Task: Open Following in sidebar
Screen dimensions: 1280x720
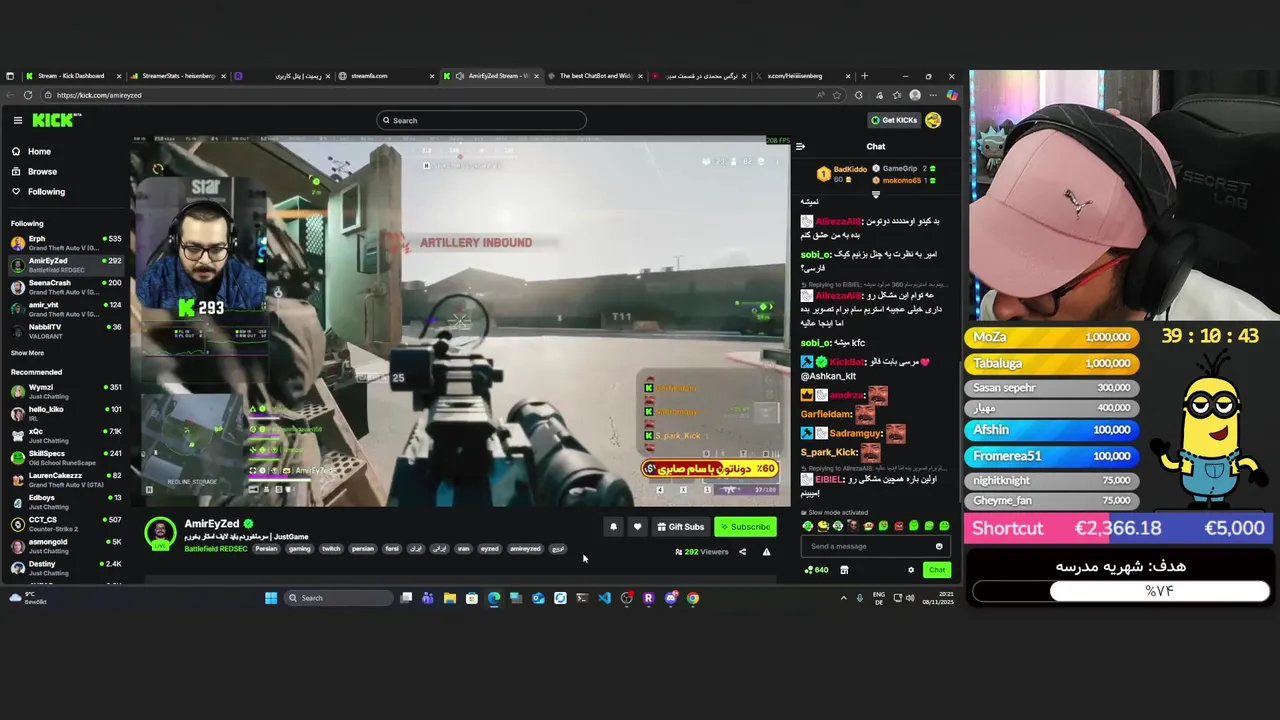Action: tap(46, 191)
